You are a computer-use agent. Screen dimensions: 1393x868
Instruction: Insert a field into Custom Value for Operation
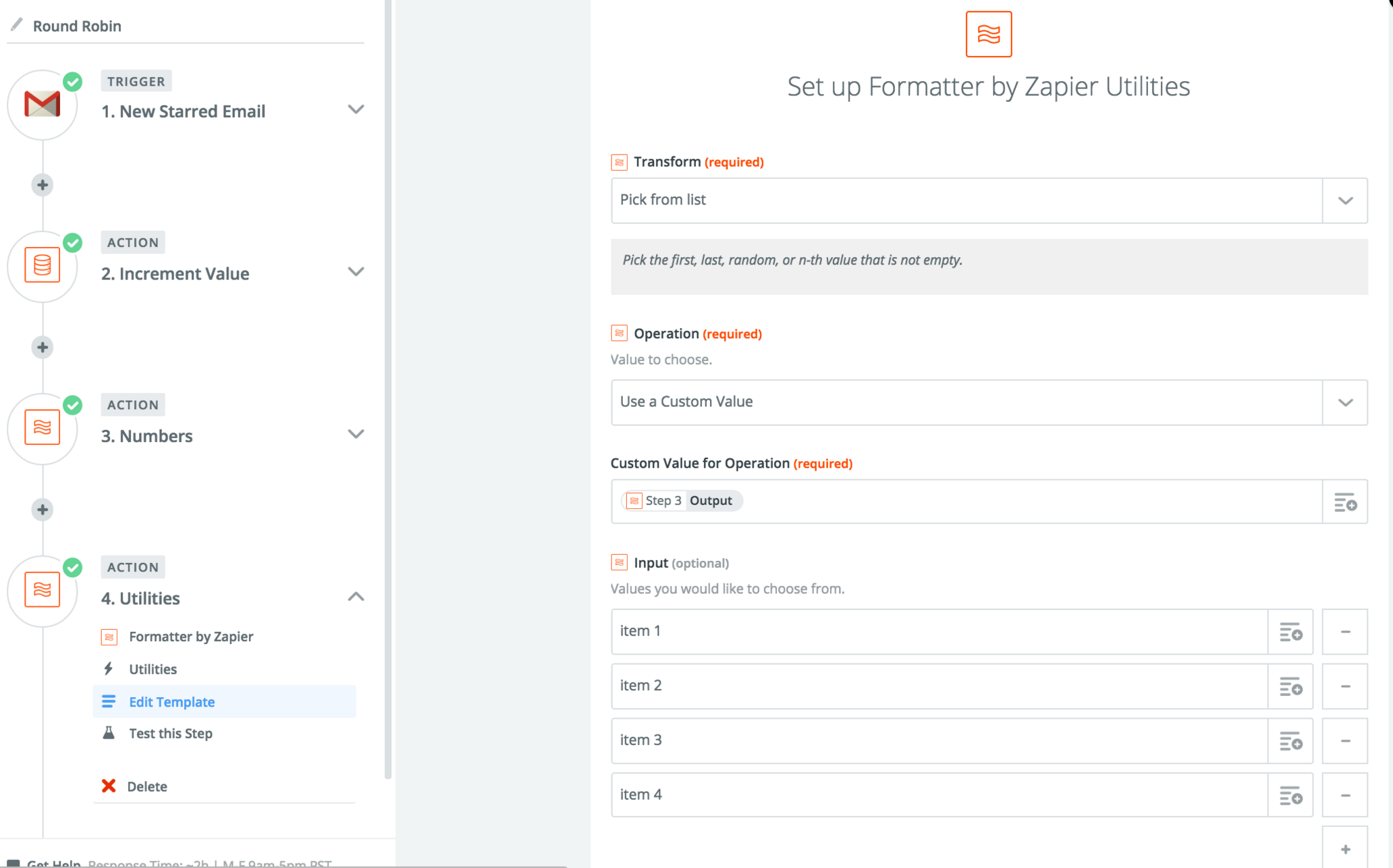point(1345,501)
